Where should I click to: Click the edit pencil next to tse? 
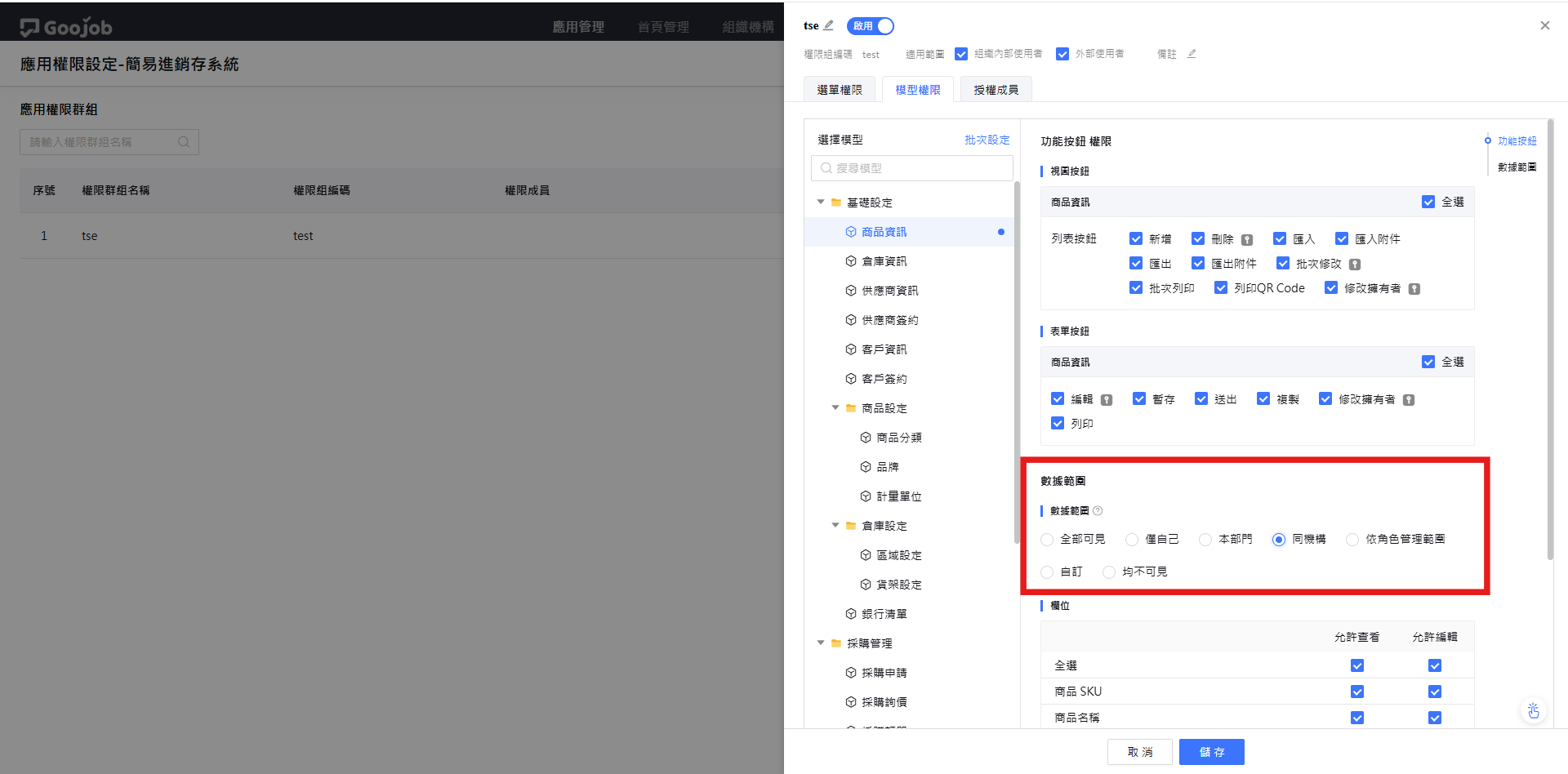click(828, 25)
